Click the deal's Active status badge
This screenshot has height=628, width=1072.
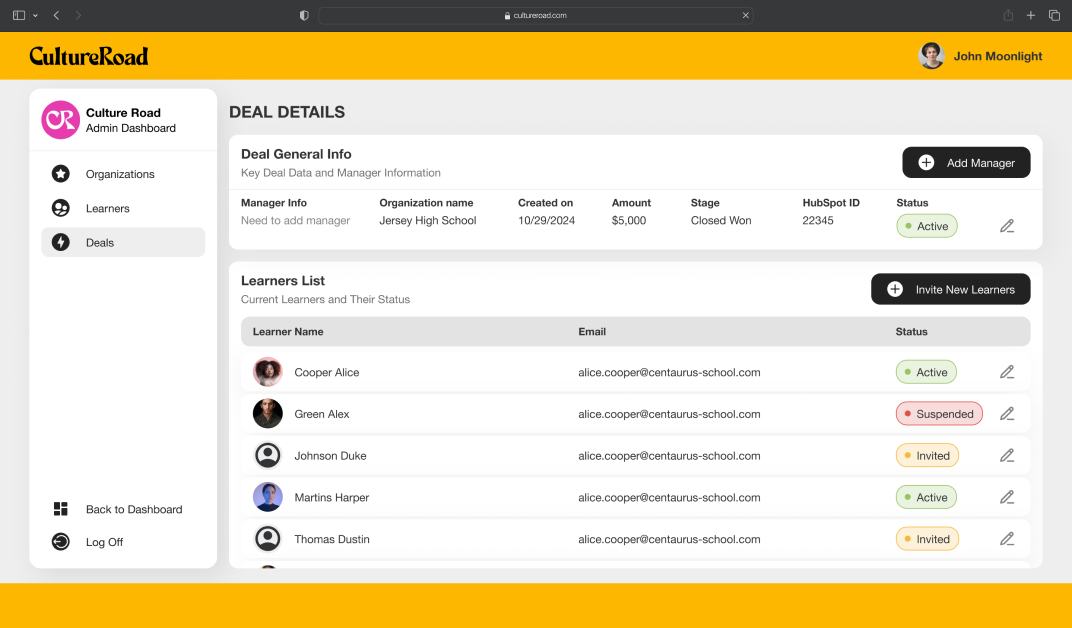(x=926, y=226)
